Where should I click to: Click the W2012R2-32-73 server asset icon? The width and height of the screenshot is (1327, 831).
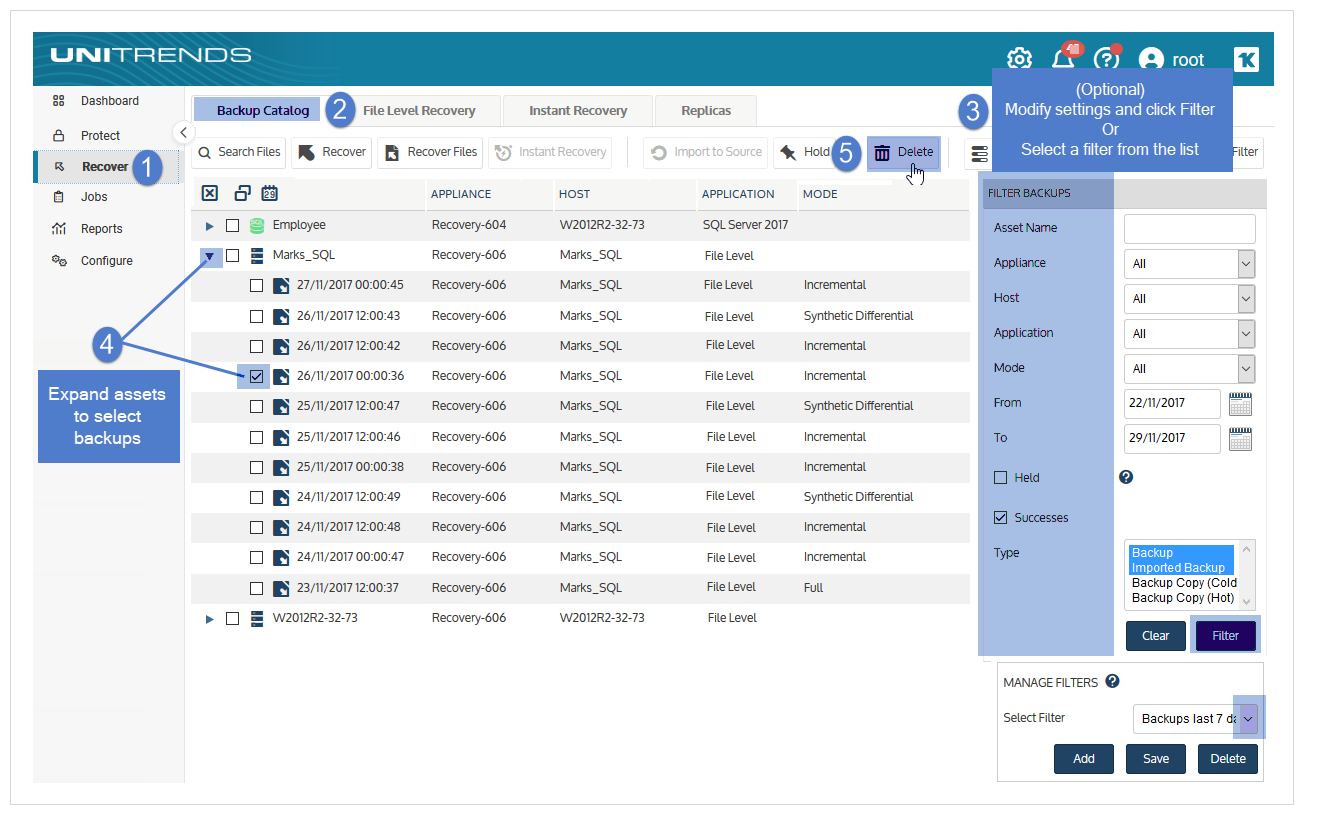[x=257, y=618]
